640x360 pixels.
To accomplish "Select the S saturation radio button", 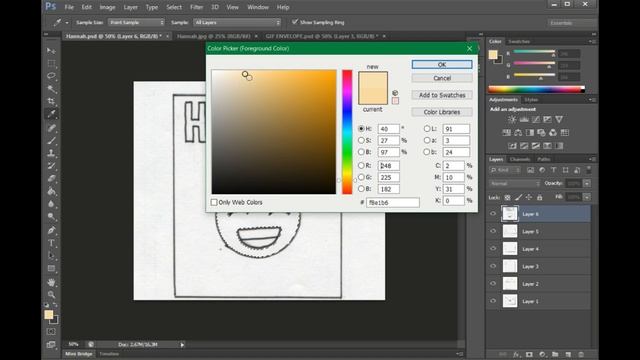I will pyautogui.click(x=361, y=140).
